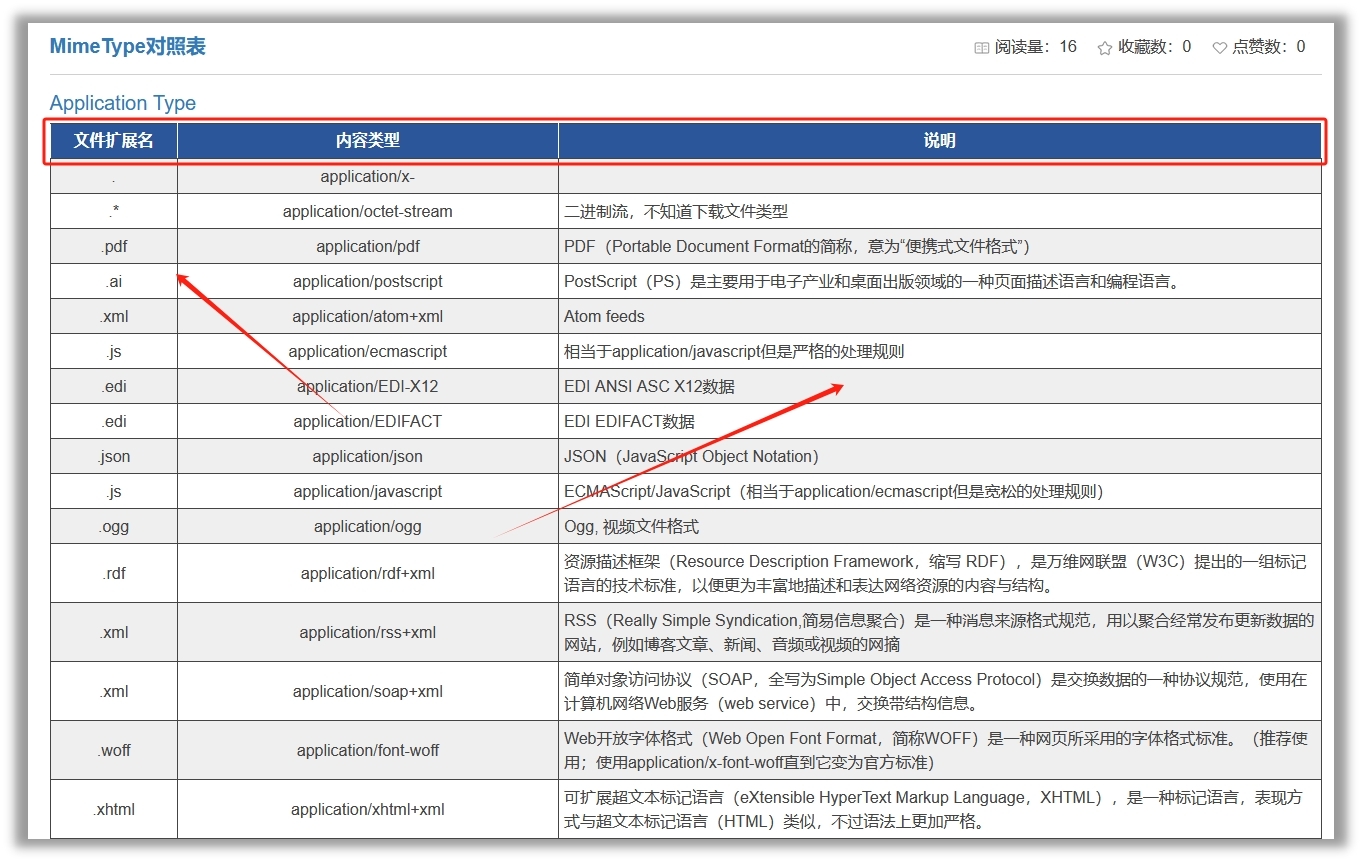Click the .xml cell beside application/atom+xml
This screenshot has width=1365, height=865.
point(114,316)
